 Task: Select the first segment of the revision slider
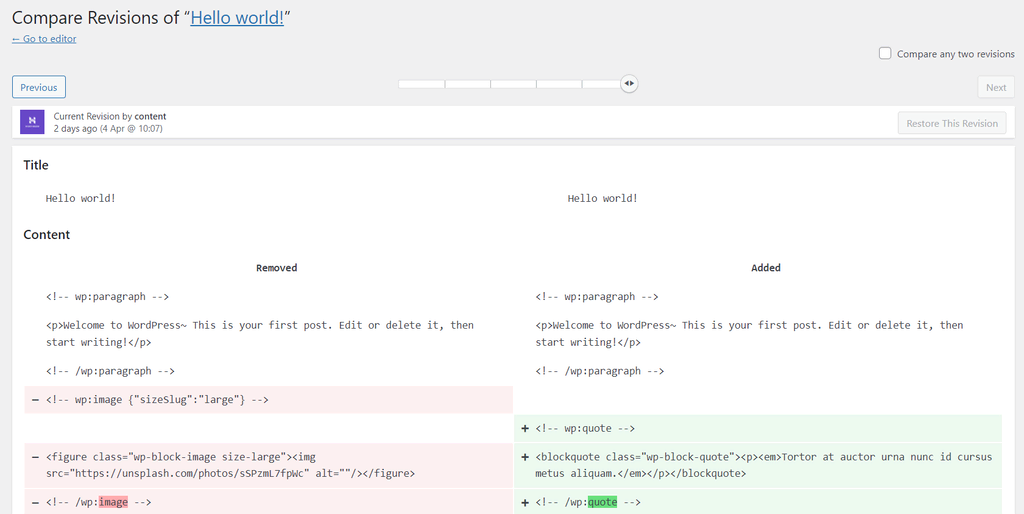421,84
